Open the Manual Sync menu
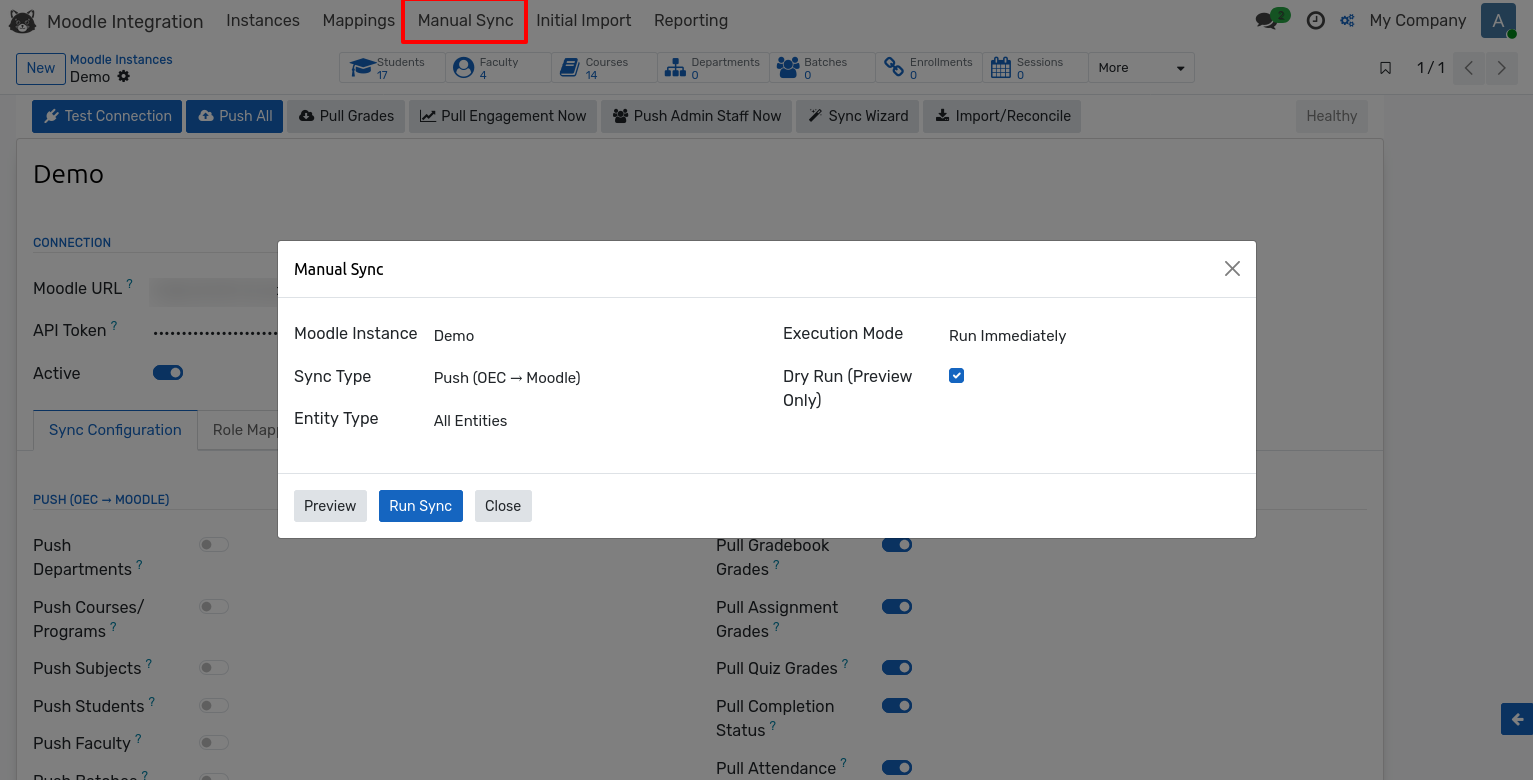Viewport: 1533px width, 780px height. tap(465, 20)
